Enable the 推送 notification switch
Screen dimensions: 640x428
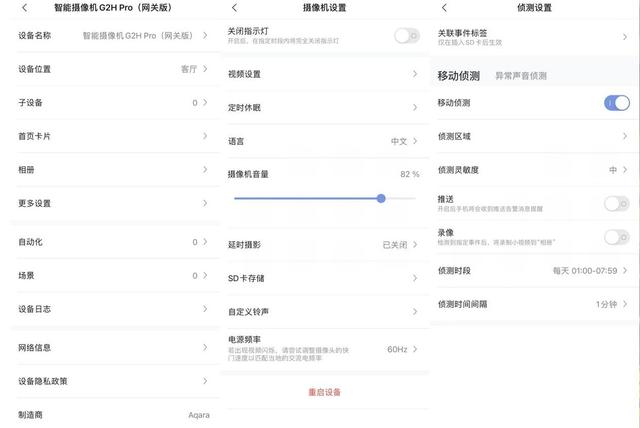617,204
